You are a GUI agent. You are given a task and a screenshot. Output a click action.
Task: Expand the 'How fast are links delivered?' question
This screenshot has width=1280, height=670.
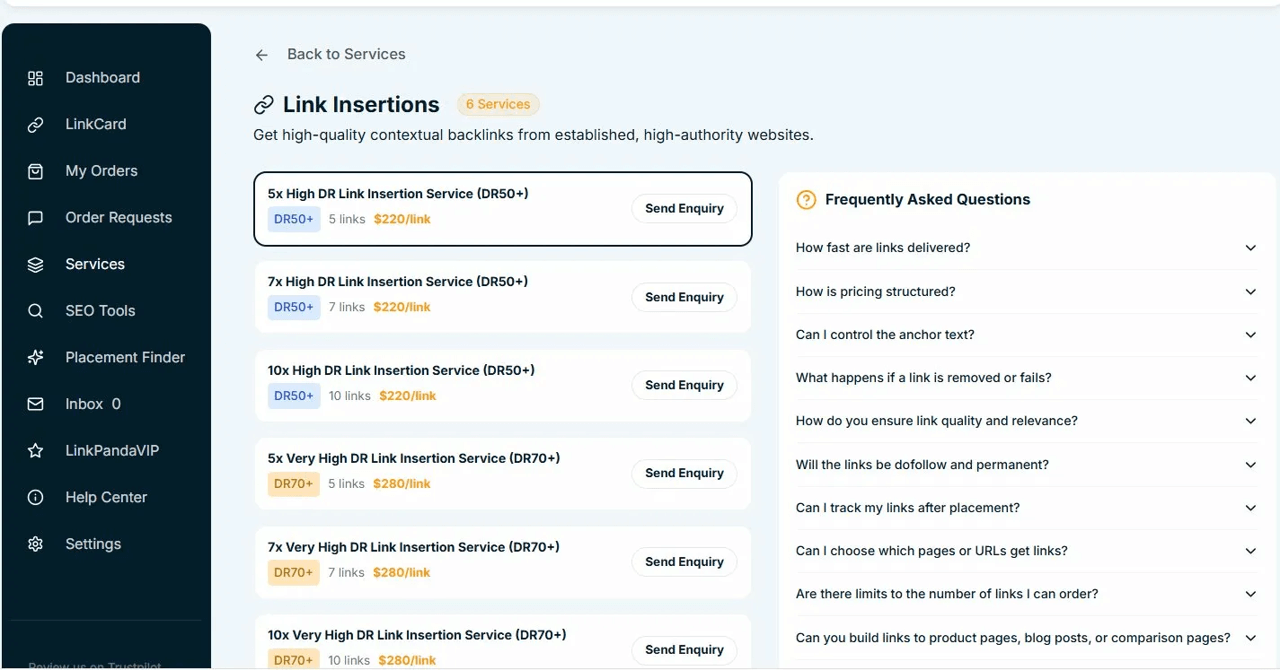coord(1025,247)
